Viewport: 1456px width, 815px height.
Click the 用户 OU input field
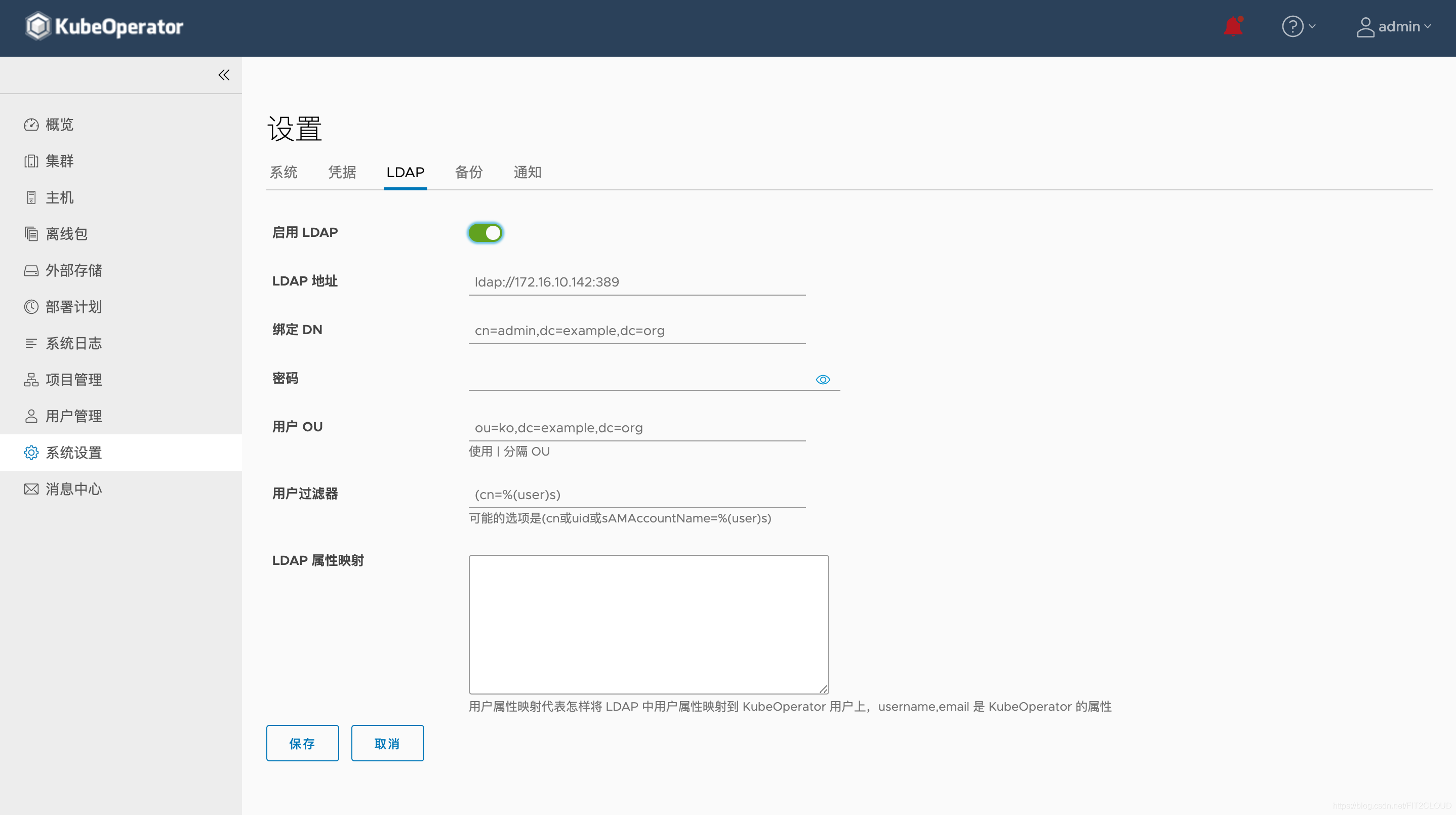(637, 428)
